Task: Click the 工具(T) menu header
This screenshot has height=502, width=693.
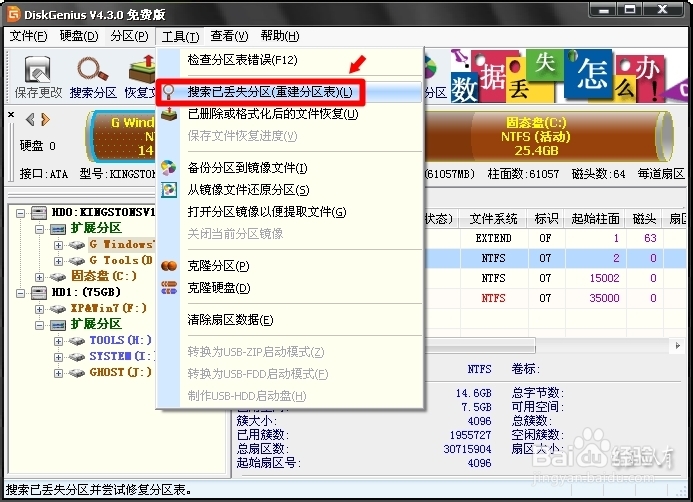Action: click(x=180, y=36)
